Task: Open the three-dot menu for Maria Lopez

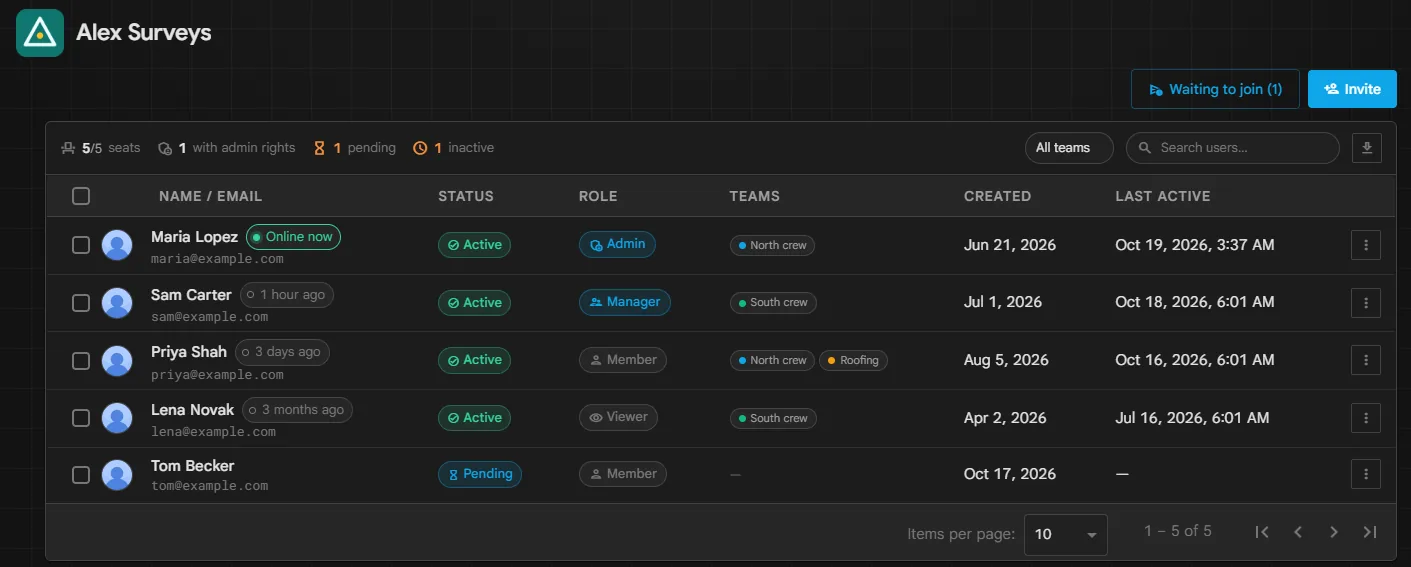Action: click(1366, 245)
